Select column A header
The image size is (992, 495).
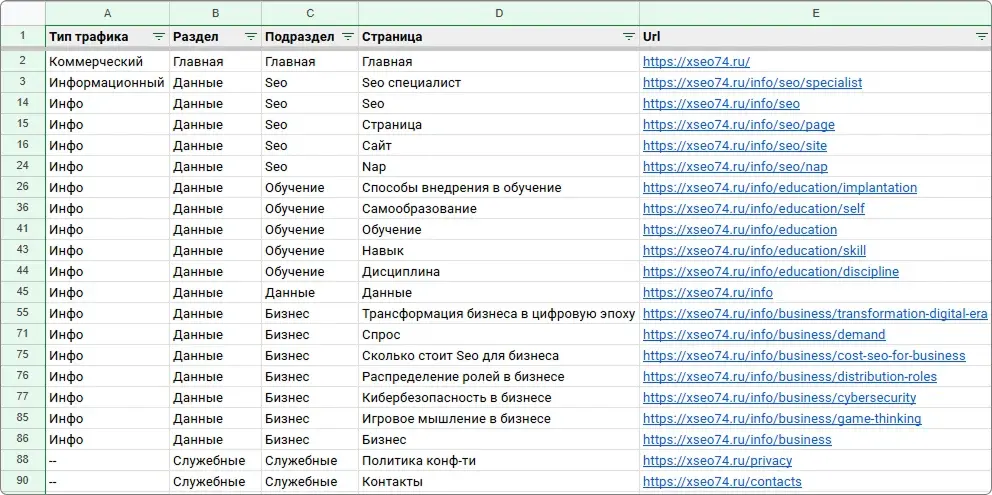coord(108,13)
